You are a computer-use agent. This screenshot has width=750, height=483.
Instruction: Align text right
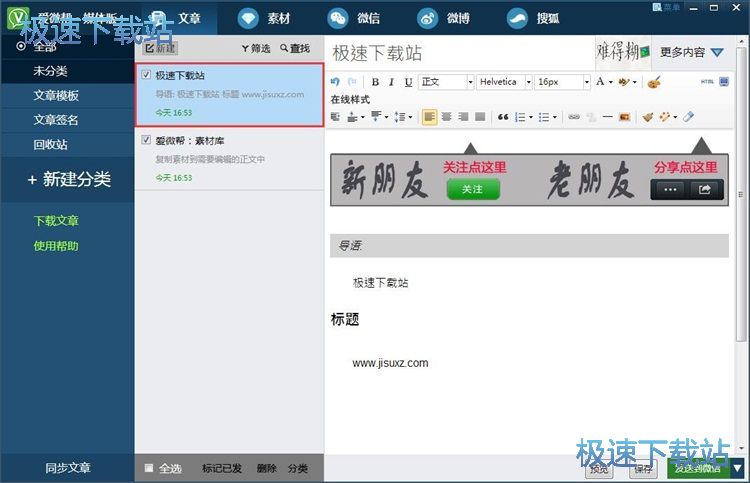click(x=463, y=117)
